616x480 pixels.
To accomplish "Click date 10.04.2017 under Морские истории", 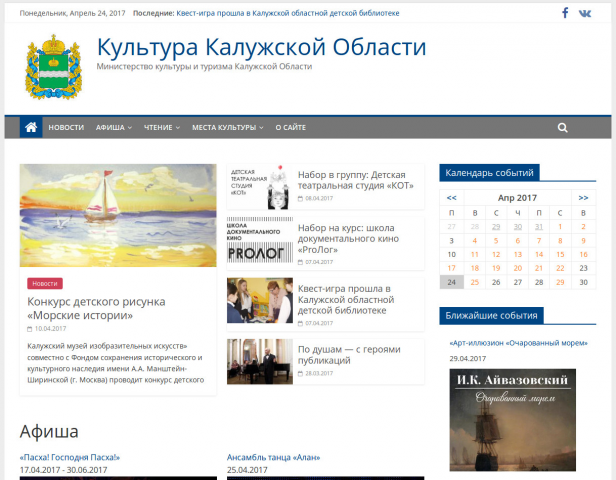I will pos(50,329).
